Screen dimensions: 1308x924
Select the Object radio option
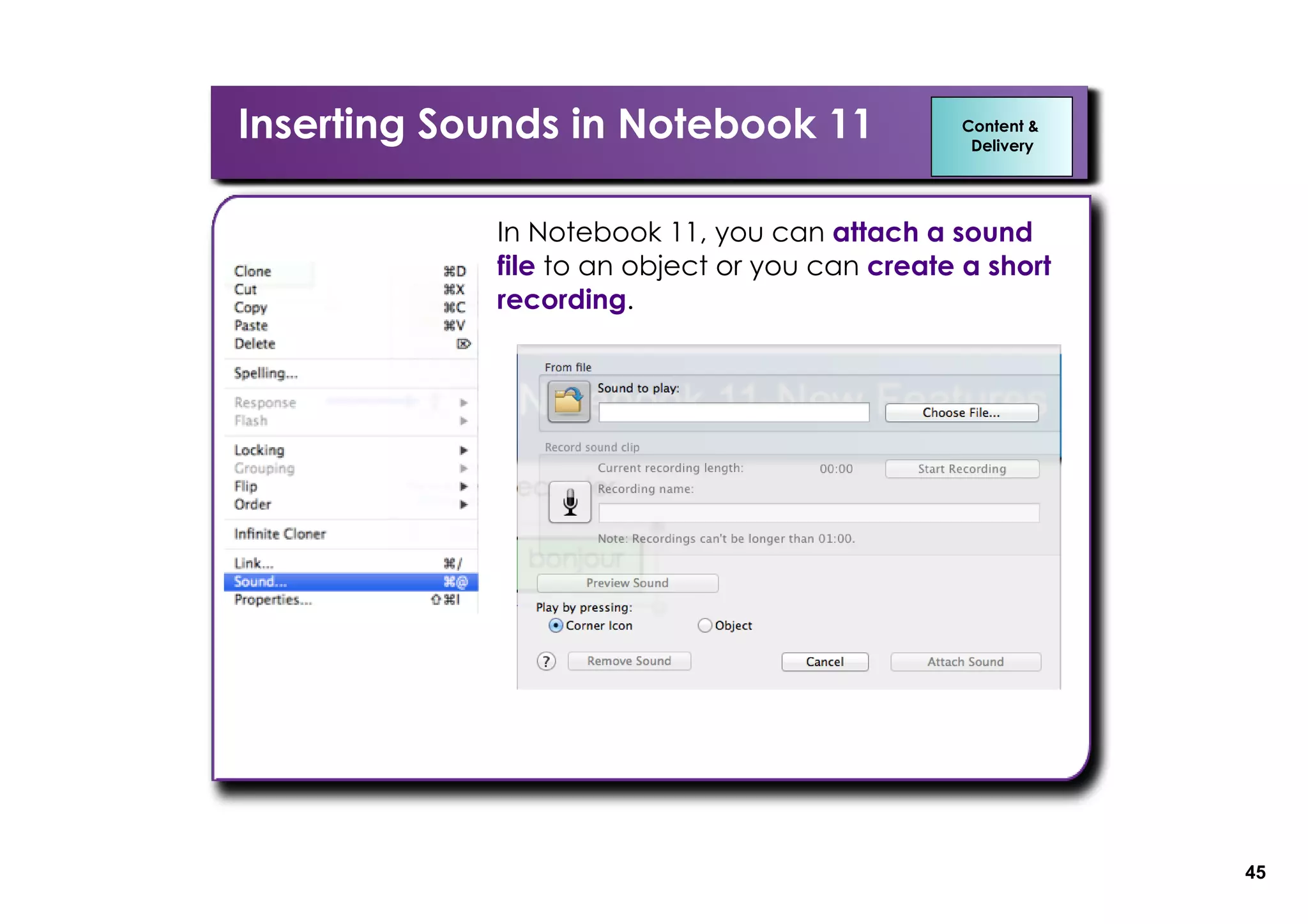704,626
